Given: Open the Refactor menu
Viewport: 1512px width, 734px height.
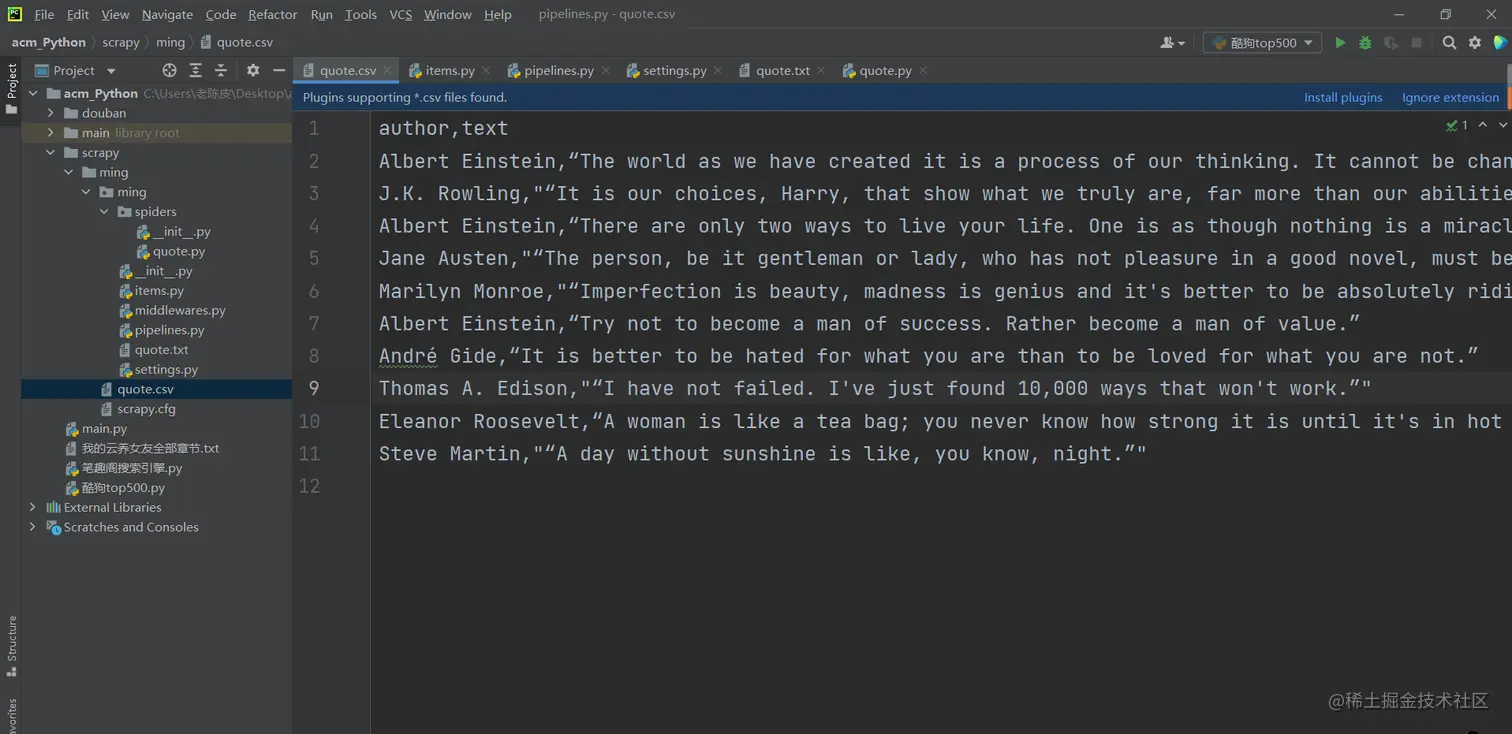Looking at the screenshot, I should pyautogui.click(x=273, y=14).
